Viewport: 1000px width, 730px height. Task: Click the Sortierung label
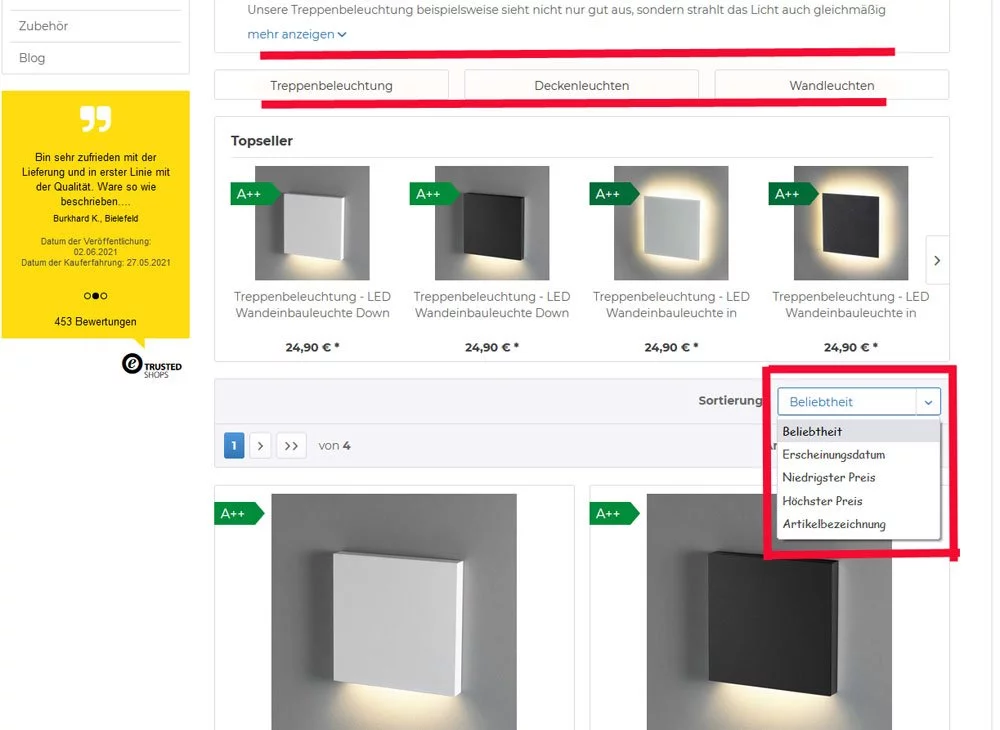[x=730, y=400]
